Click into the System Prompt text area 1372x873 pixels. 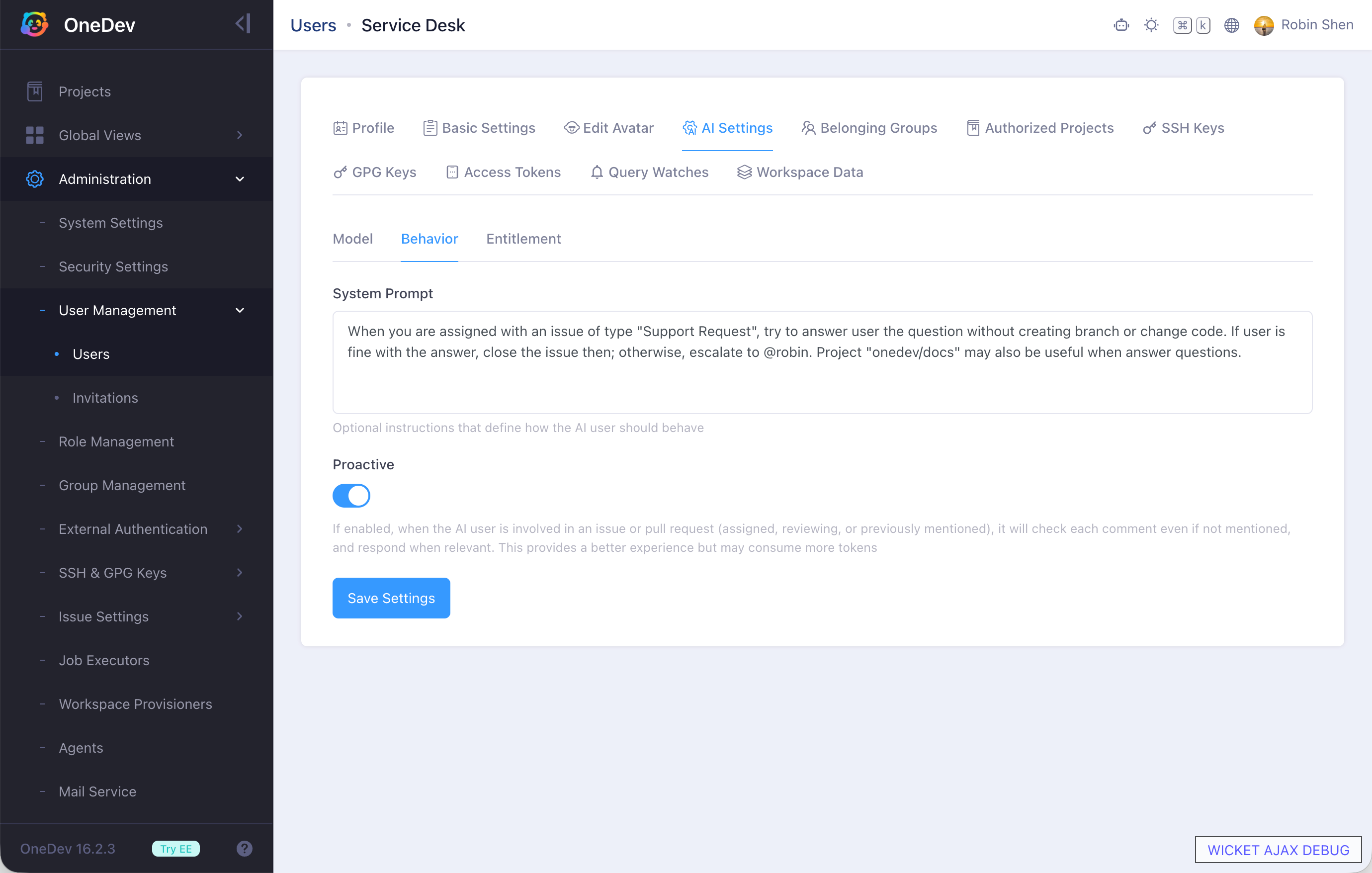pyautogui.click(x=822, y=362)
